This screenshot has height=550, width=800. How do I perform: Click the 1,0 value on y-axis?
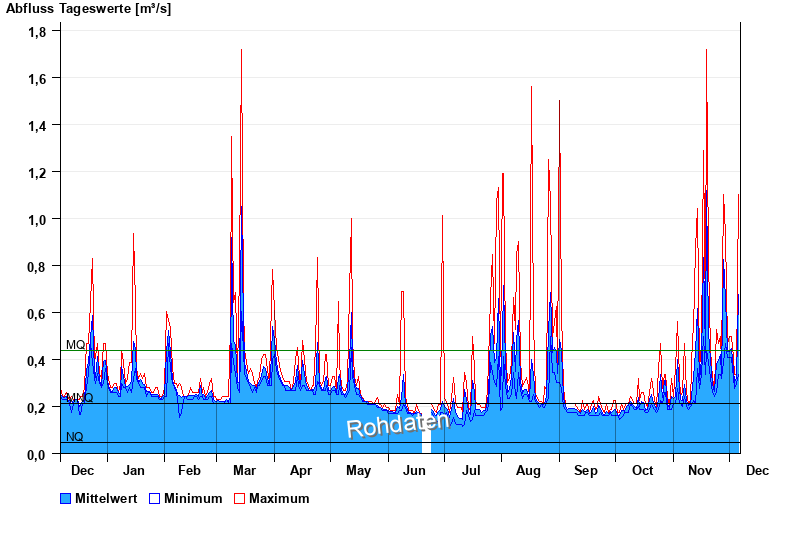coord(37,219)
